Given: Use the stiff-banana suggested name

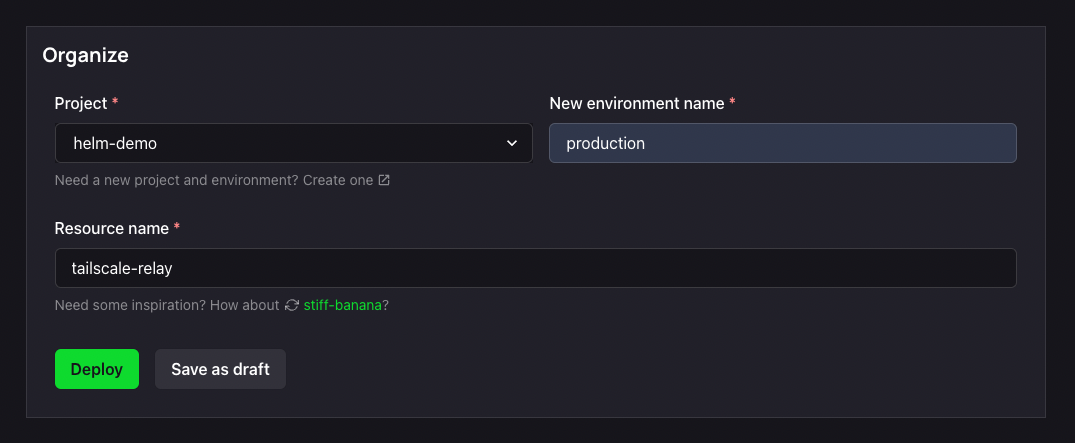Looking at the screenshot, I should [342, 305].
